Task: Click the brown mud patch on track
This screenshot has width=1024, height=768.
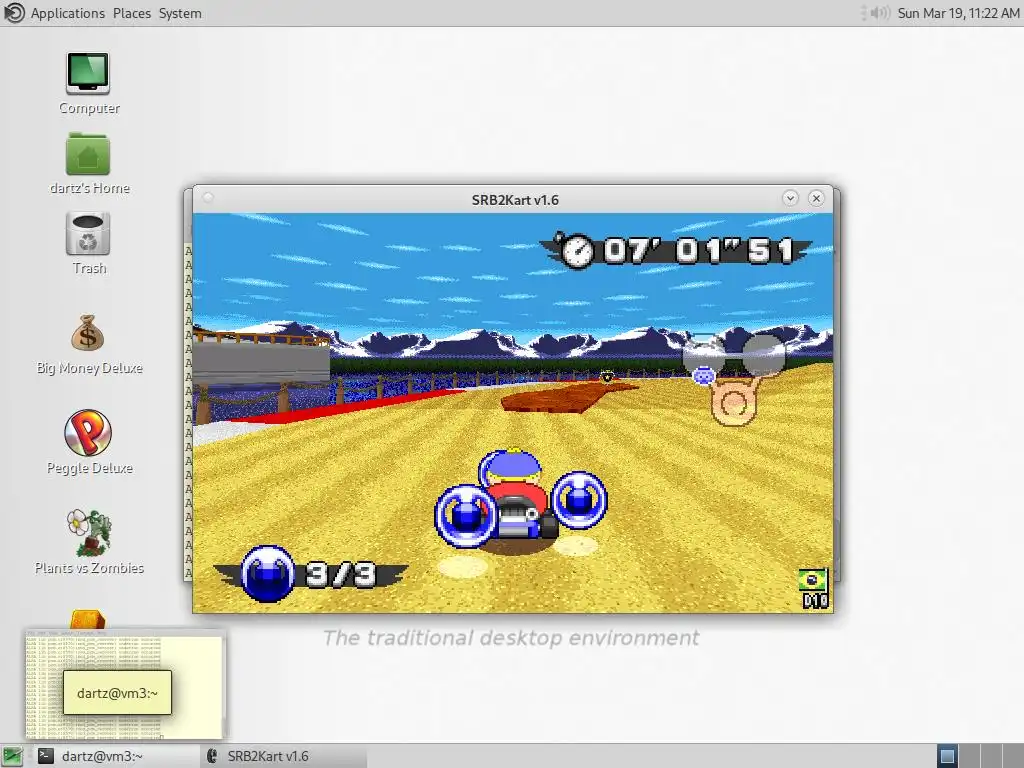Action: tap(566, 396)
